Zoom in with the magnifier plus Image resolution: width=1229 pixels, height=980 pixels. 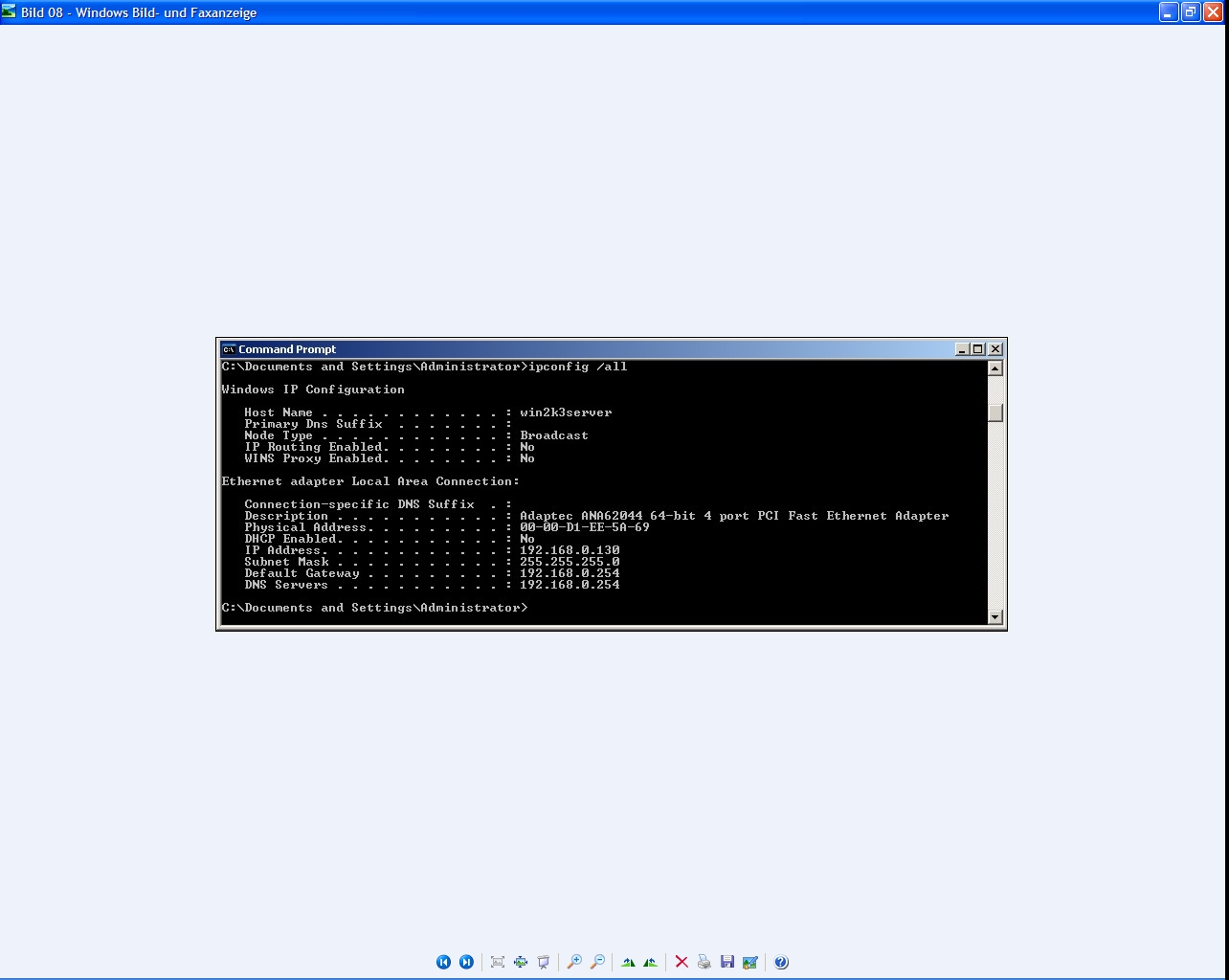pos(574,962)
